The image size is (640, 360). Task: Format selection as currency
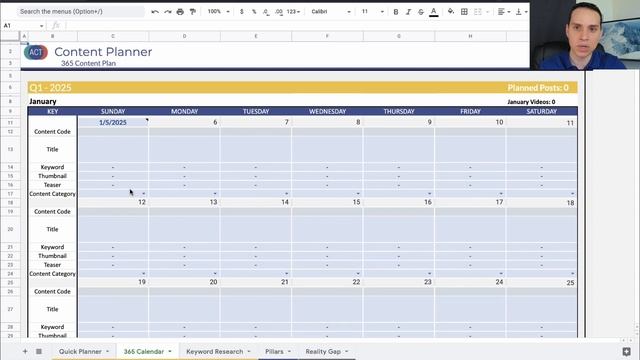pos(242,12)
